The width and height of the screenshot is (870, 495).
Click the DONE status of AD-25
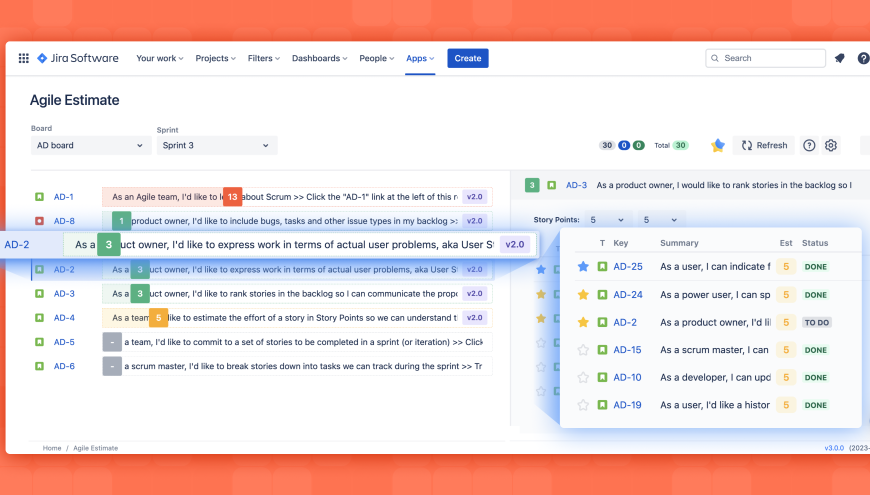coord(816,267)
